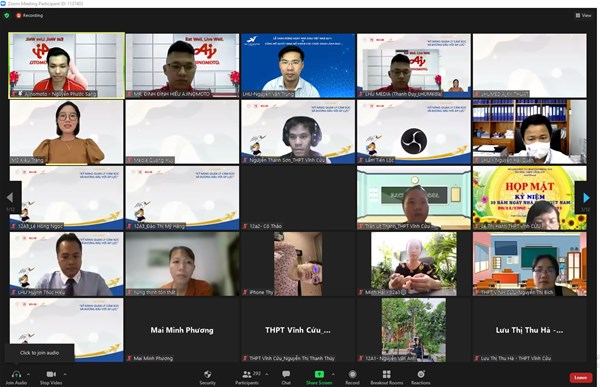Open the View layout menu
This screenshot has height=387, width=600.
pyautogui.click(x=584, y=15)
